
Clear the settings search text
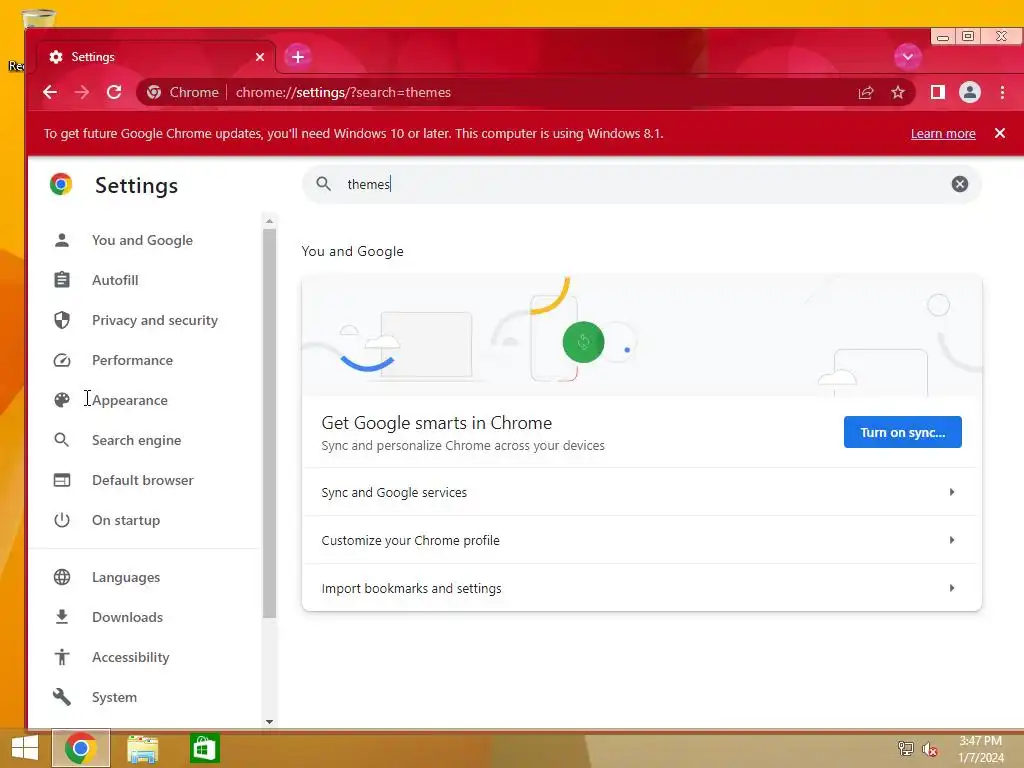pos(959,184)
